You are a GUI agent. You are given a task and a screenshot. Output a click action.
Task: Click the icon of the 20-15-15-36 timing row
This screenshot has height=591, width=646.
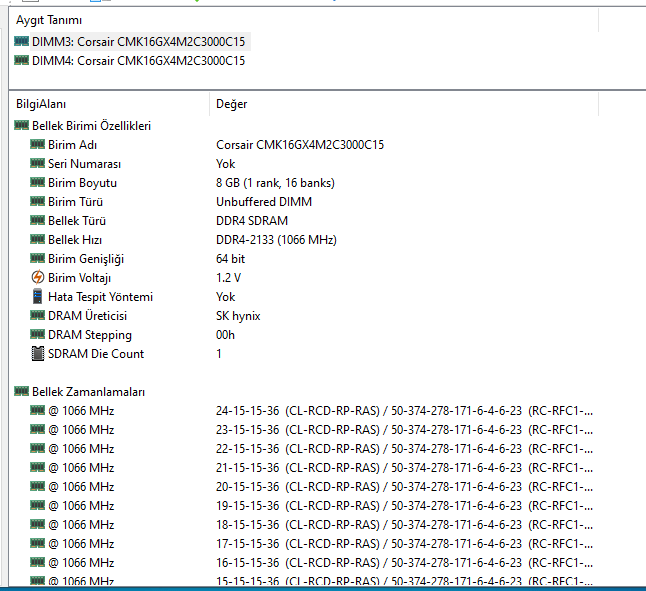37,486
